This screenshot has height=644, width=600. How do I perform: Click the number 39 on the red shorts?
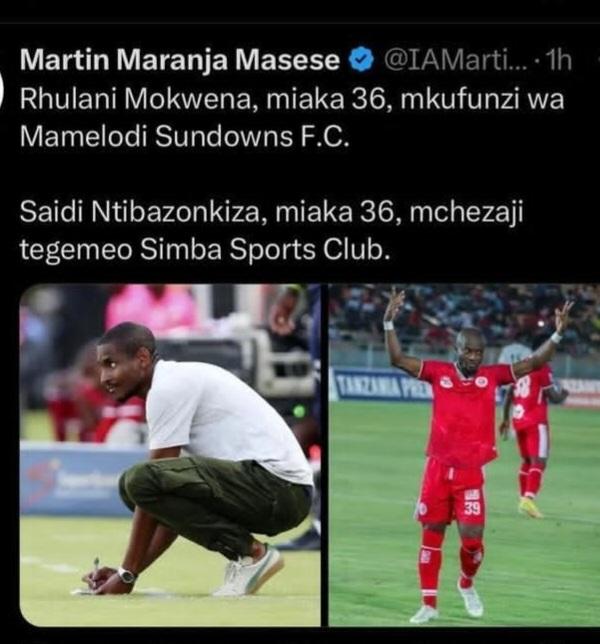tap(472, 509)
